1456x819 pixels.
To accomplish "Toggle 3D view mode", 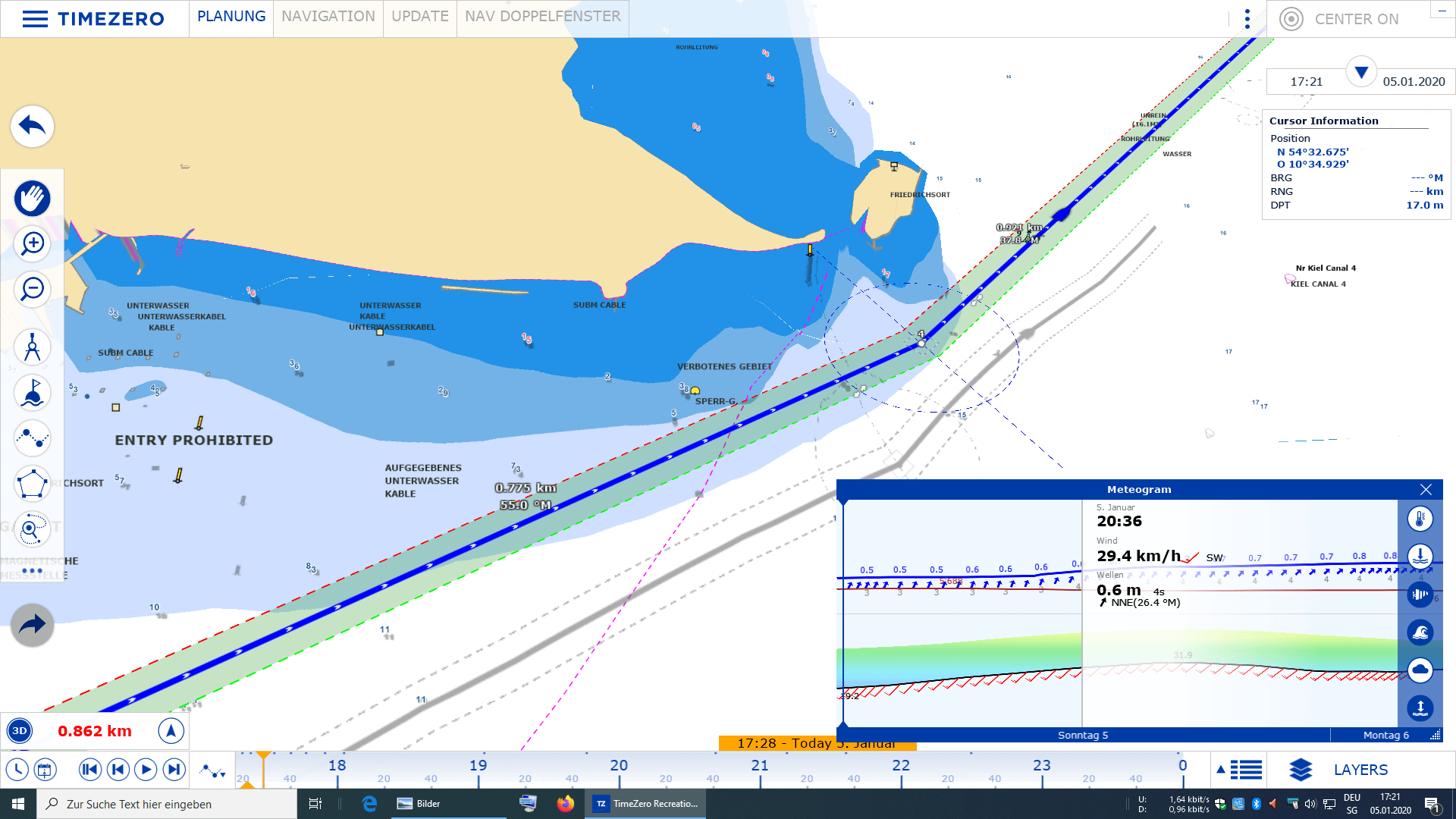I will (x=20, y=731).
